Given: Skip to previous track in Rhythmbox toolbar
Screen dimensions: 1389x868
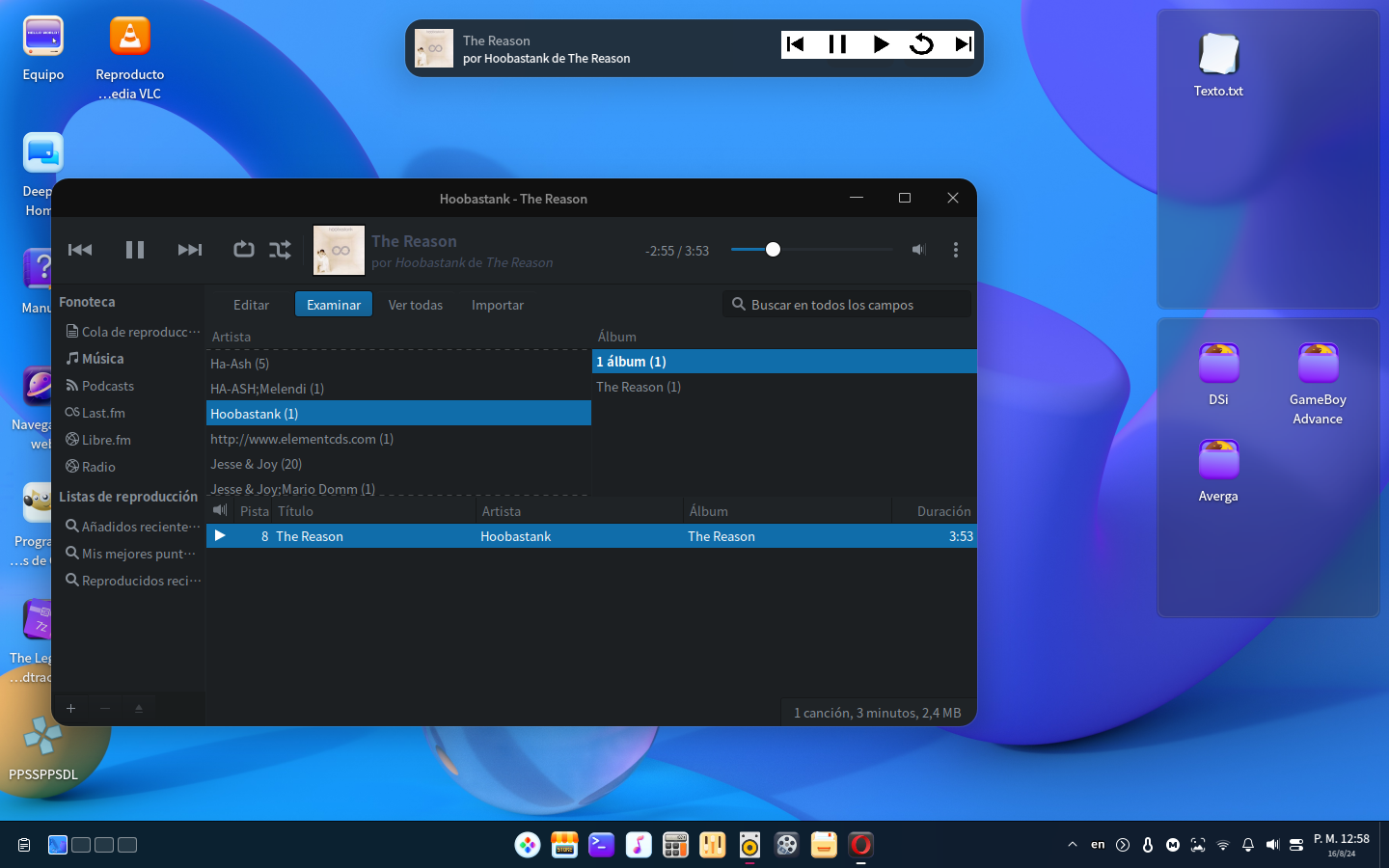Looking at the screenshot, I should point(80,250).
